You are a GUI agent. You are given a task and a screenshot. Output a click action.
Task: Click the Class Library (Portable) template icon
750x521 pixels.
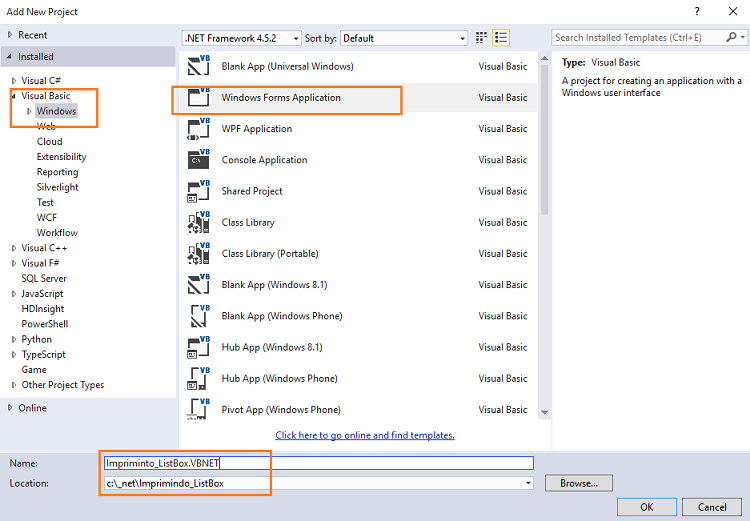199,253
